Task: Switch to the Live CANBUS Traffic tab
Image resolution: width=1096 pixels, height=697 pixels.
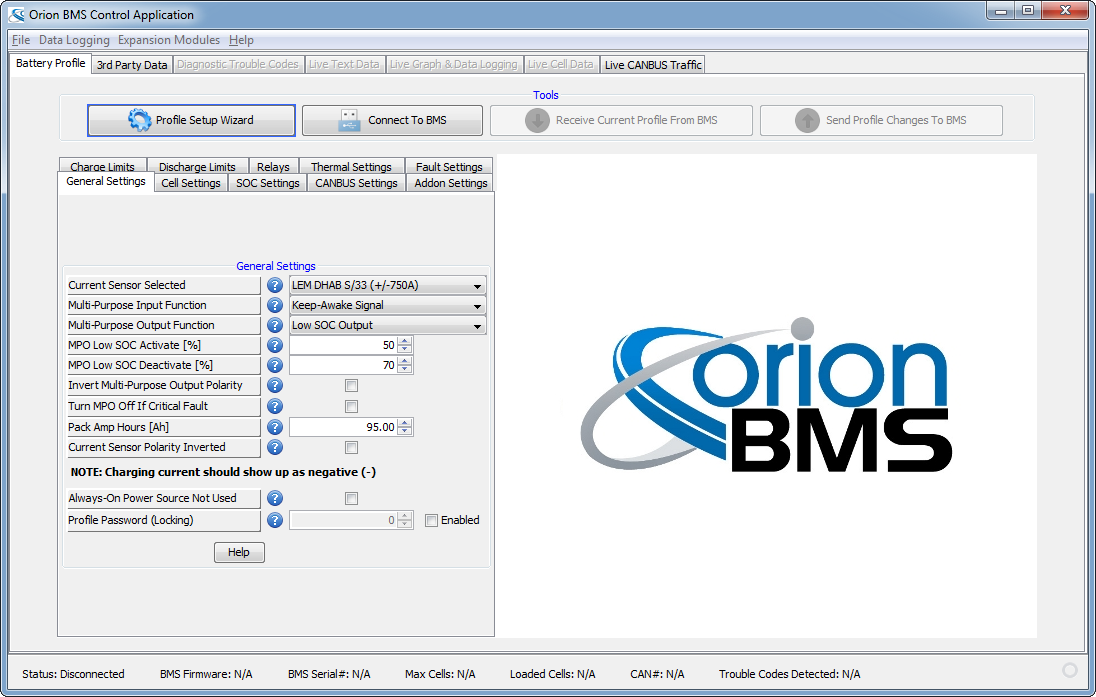Action: click(653, 65)
